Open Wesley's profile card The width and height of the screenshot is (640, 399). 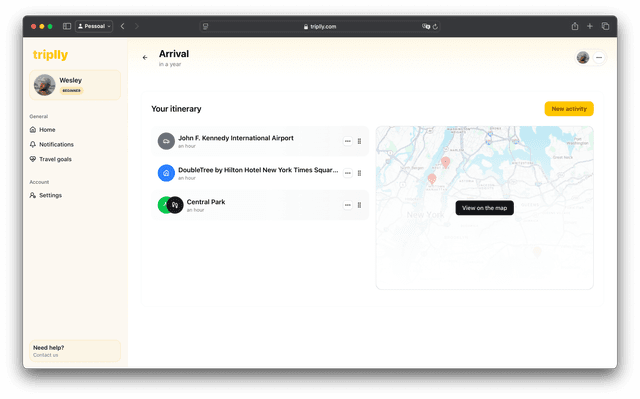pos(75,85)
